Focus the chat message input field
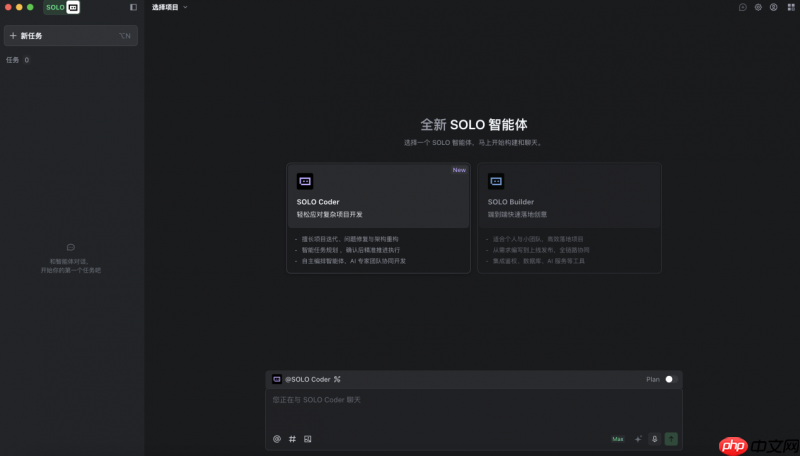Viewport: 800px width, 456px height. pos(474,410)
